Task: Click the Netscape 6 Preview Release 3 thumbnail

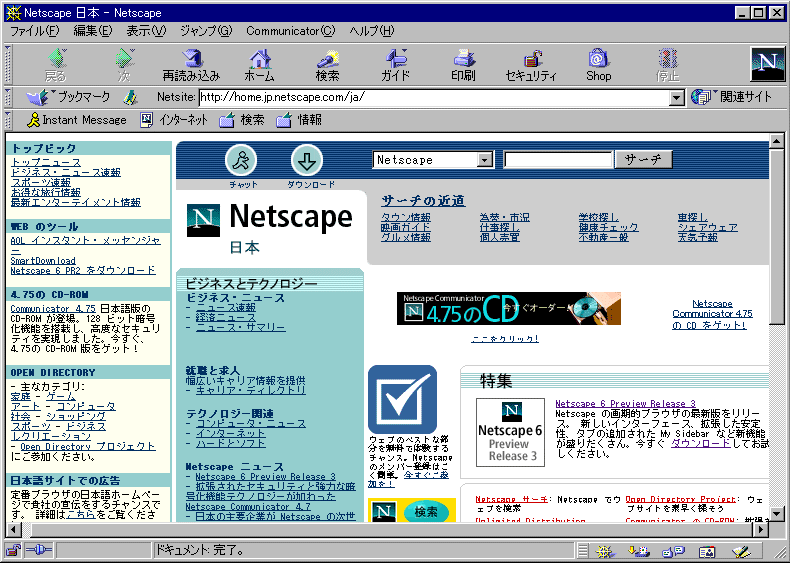Action: point(510,432)
